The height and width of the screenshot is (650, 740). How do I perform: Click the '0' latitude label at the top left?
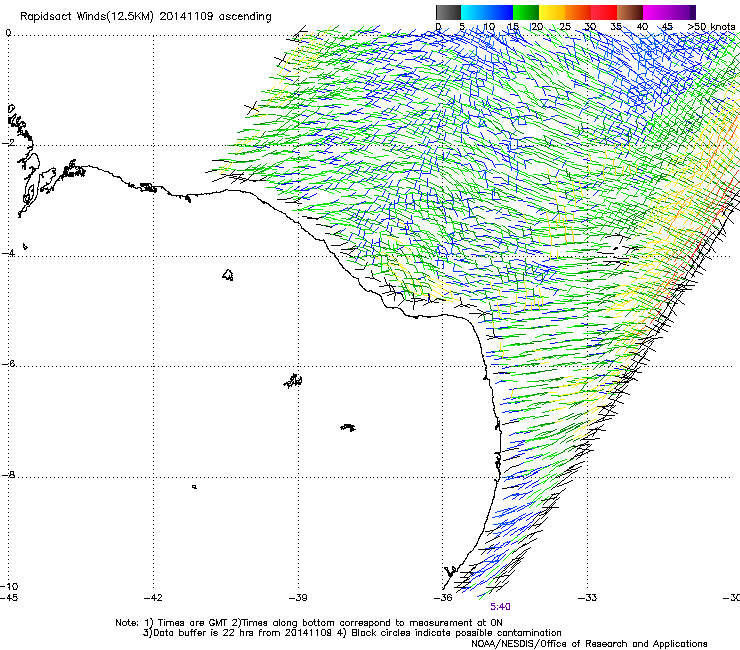point(8,33)
